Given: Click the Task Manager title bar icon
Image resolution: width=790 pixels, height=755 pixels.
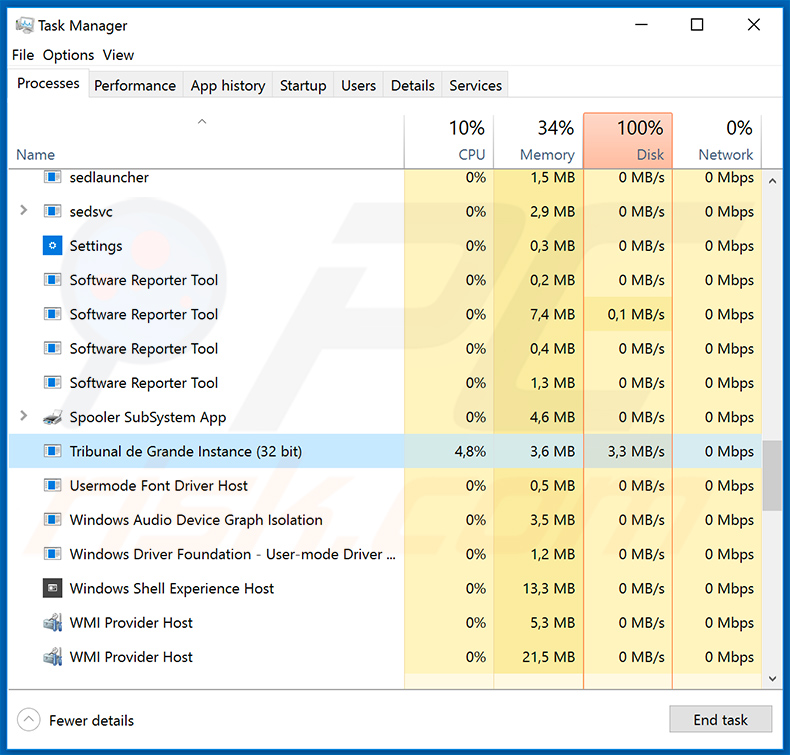Looking at the screenshot, I should [24, 25].
